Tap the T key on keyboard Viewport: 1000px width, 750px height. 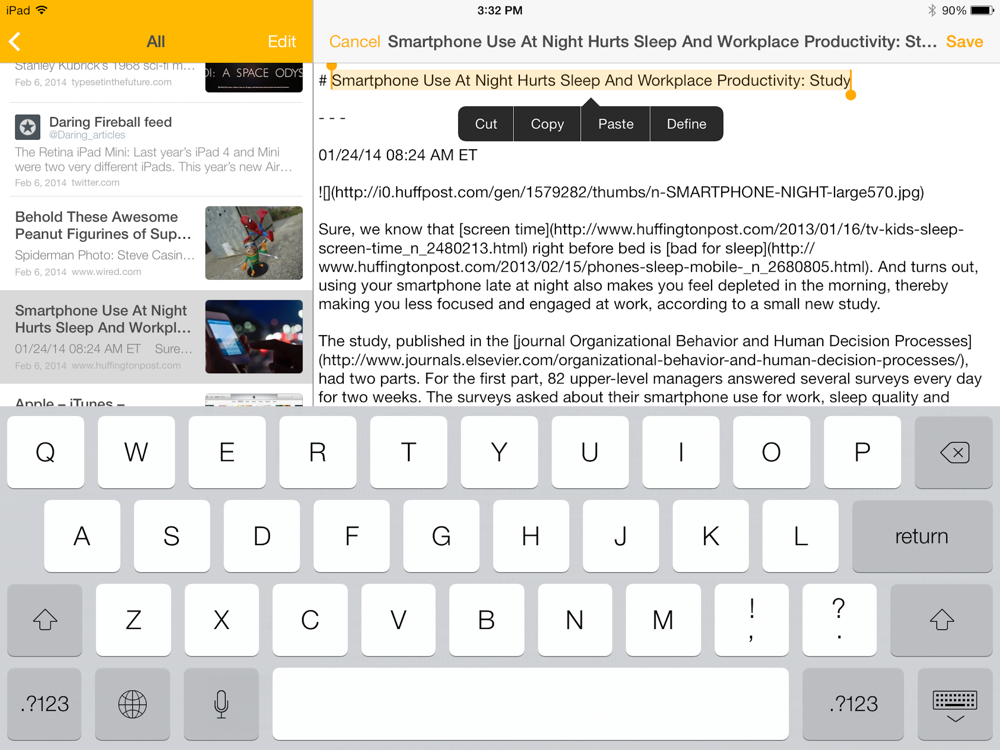[408, 453]
